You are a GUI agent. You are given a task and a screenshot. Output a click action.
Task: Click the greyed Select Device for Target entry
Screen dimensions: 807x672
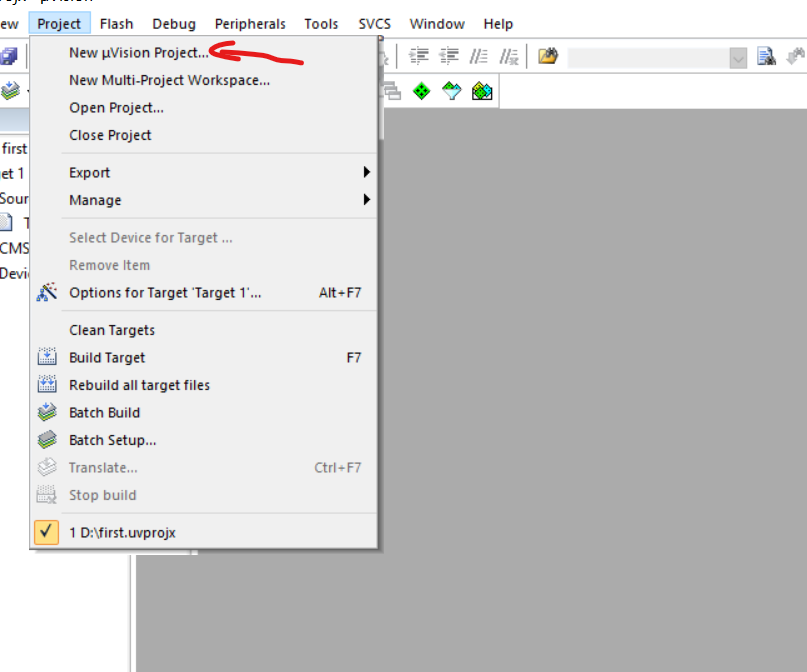[203, 238]
